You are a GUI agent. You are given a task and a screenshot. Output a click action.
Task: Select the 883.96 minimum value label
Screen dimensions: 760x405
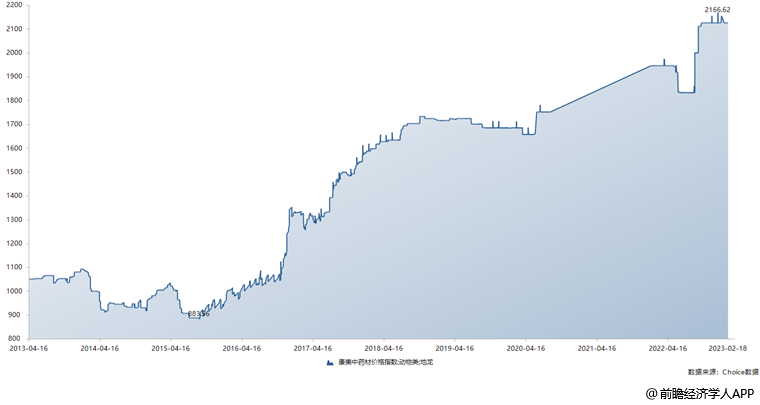(199, 314)
